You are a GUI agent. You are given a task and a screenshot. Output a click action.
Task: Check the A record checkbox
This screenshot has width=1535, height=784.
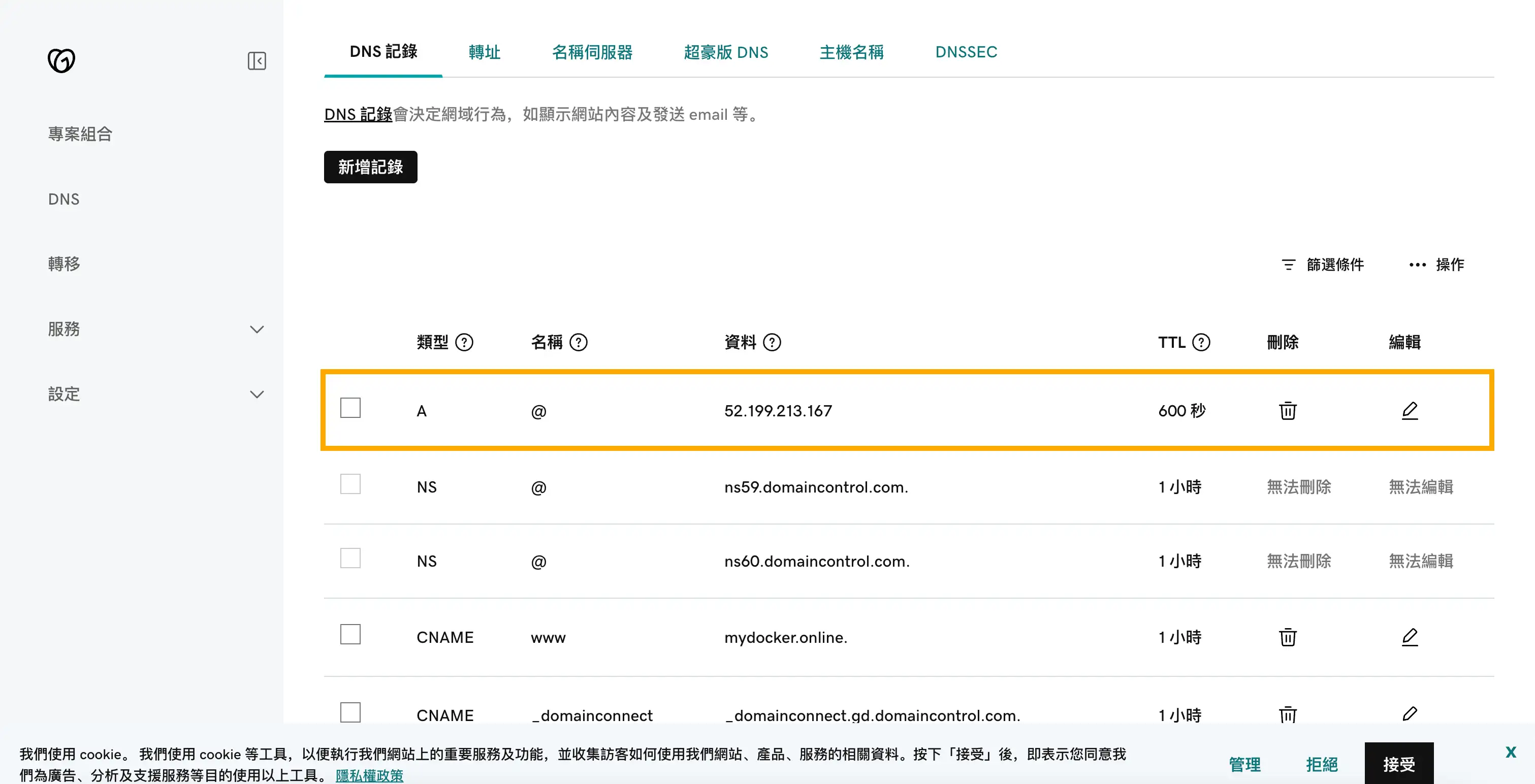coord(350,408)
